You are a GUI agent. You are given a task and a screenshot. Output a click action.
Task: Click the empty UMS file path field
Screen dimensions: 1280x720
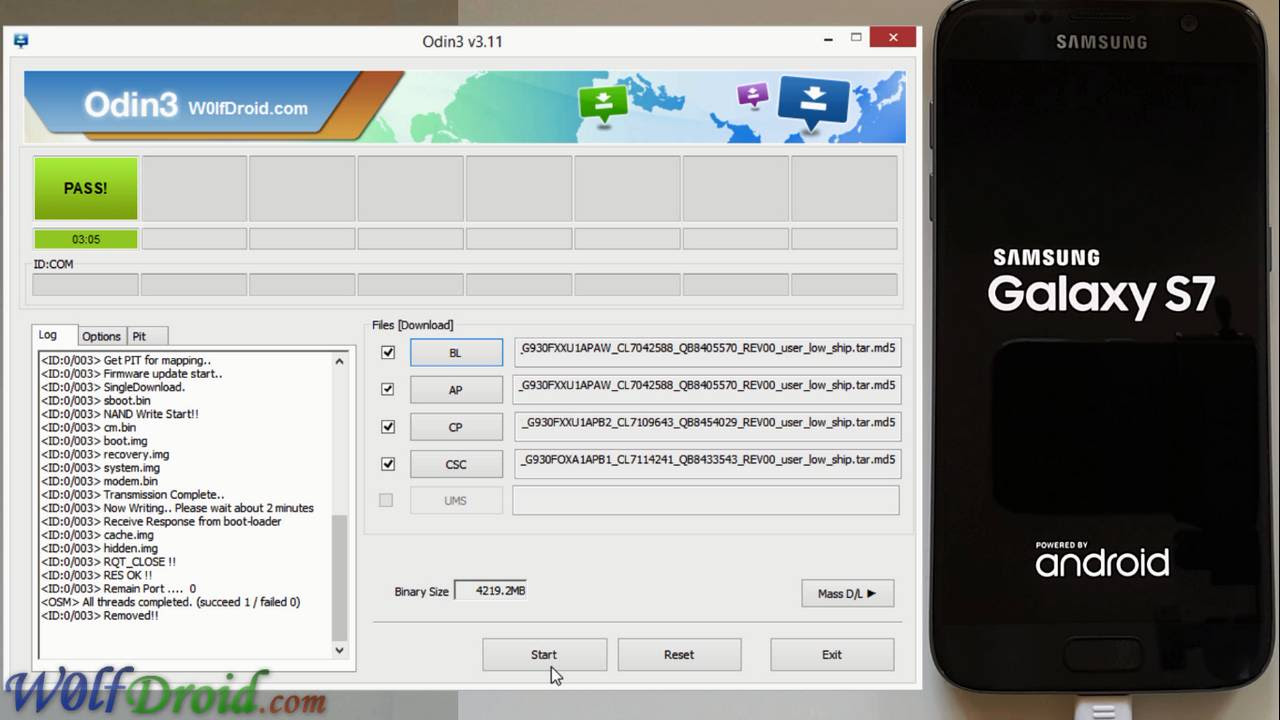(x=706, y=500)
